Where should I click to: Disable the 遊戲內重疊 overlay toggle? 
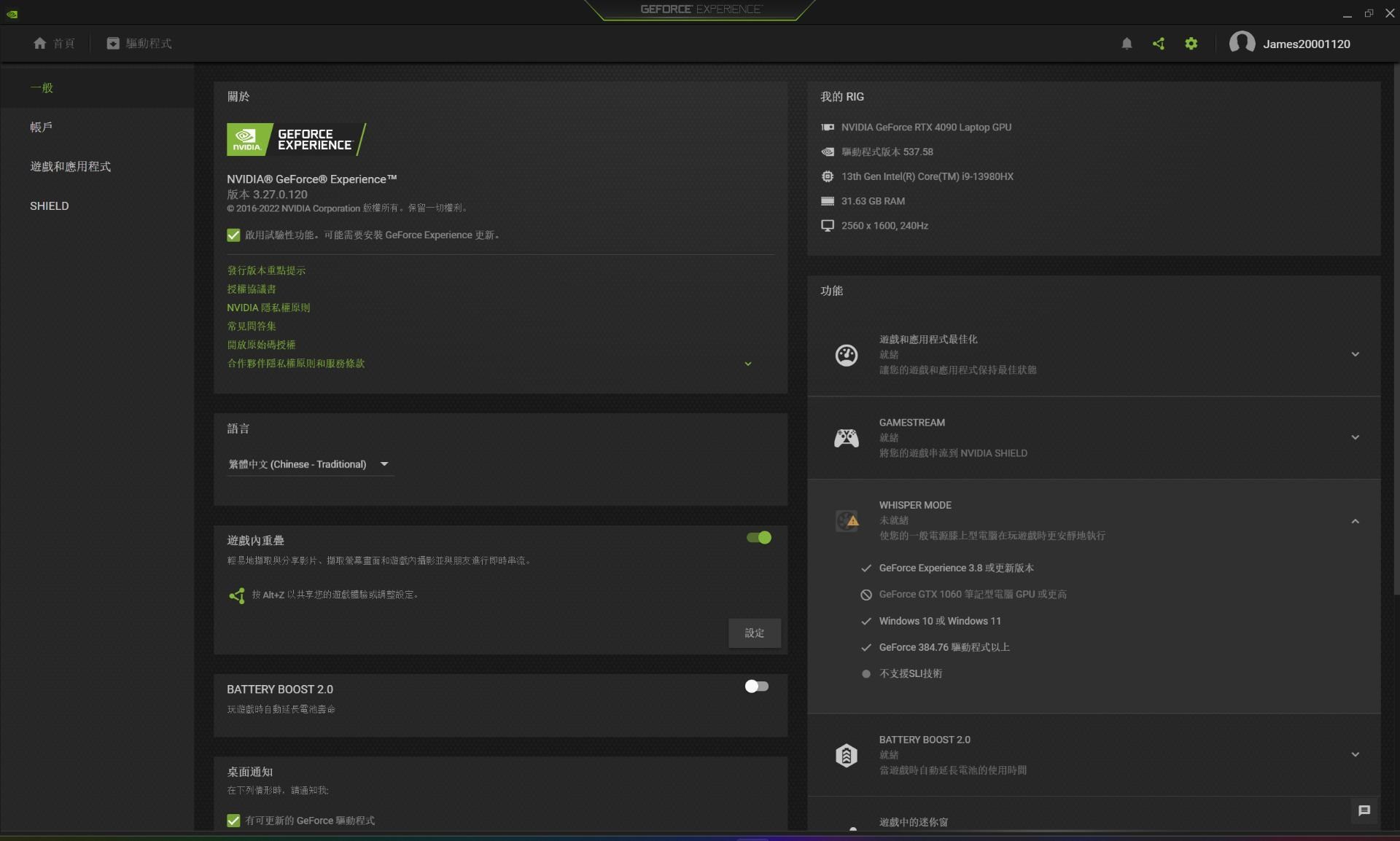759,538
